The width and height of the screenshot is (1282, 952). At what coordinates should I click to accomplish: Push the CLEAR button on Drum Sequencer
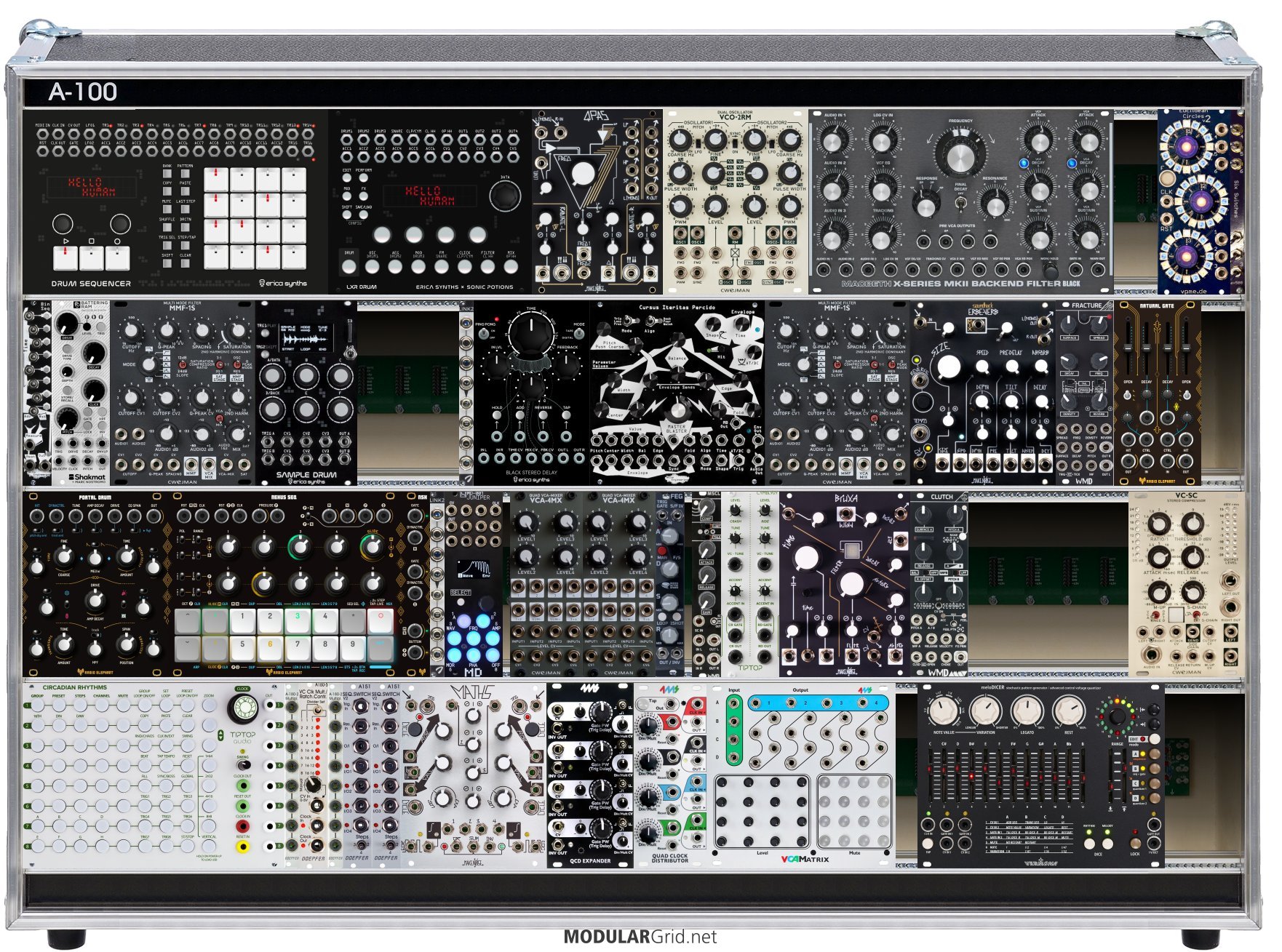[186, 263]
